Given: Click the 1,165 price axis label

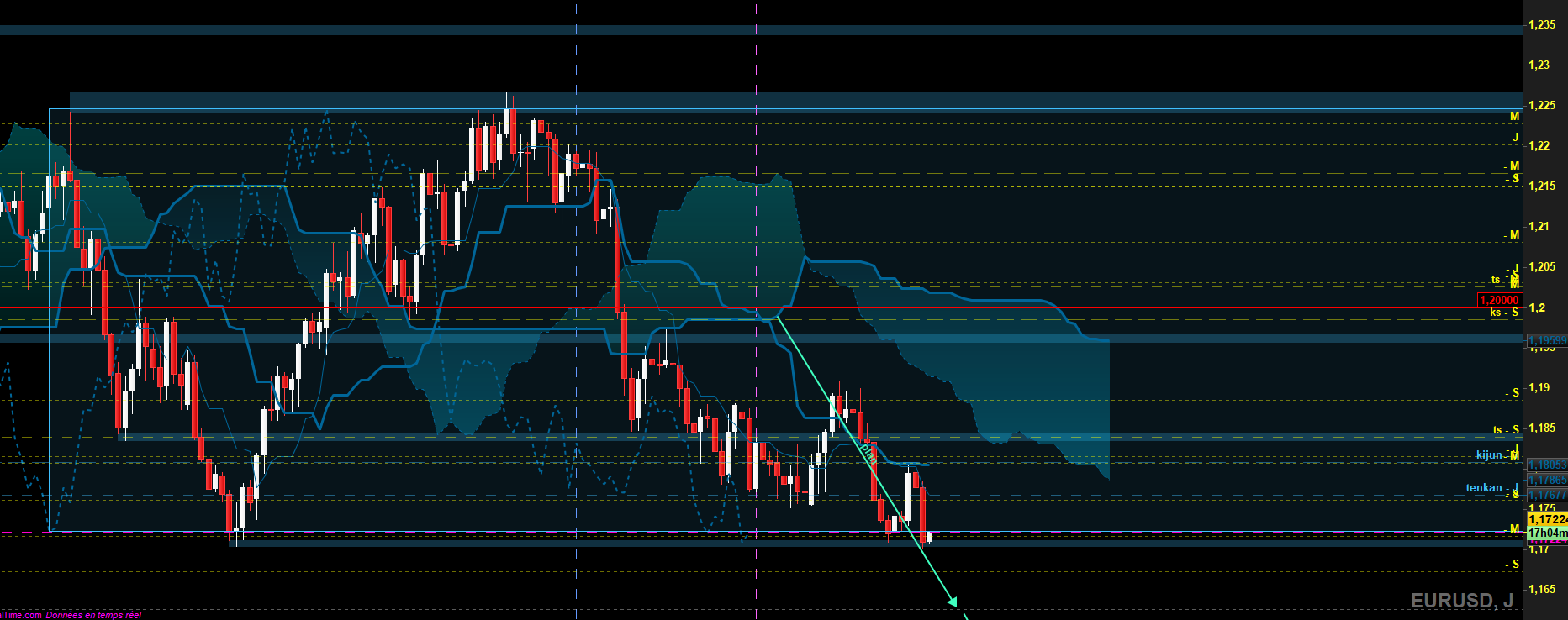Looking at the screenshot, I should coord(1542,589).
